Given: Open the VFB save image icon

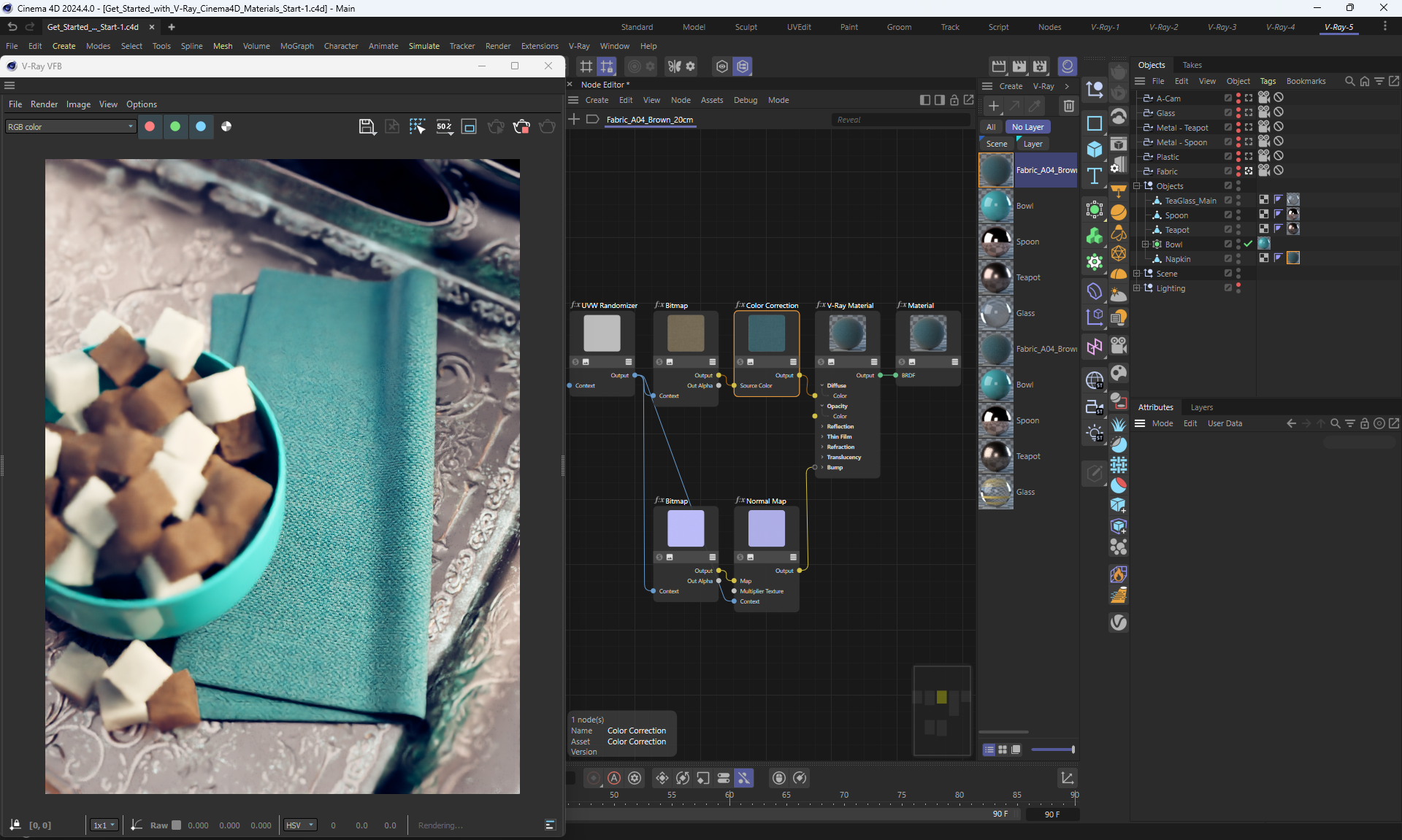Looking at the screenshot, I should pyautogui.click(x=367, y=127).
